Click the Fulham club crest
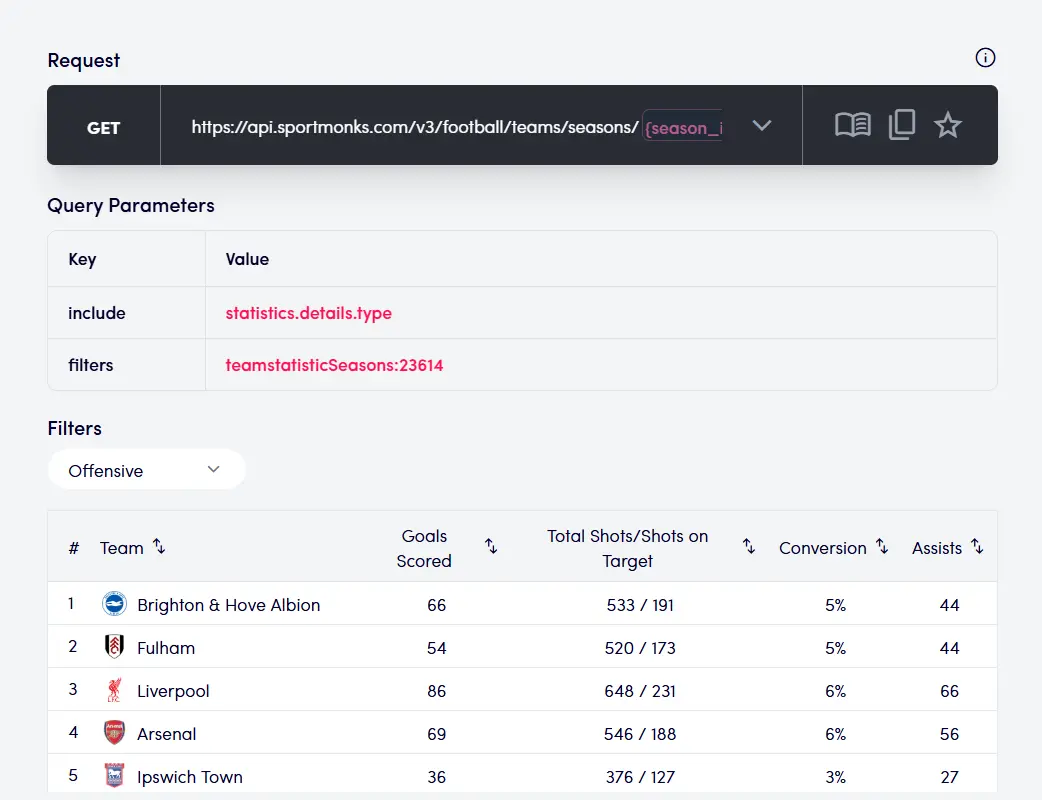 (x=114, y=647)
